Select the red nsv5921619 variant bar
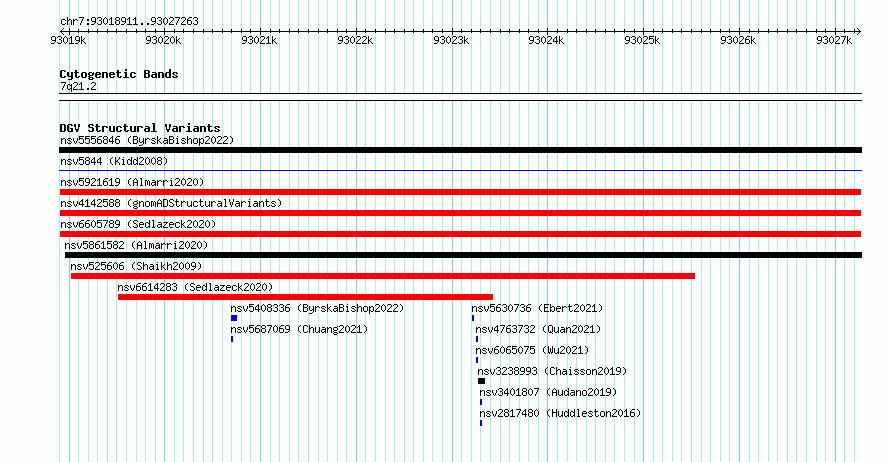890x462 pixels. (460, 192)
